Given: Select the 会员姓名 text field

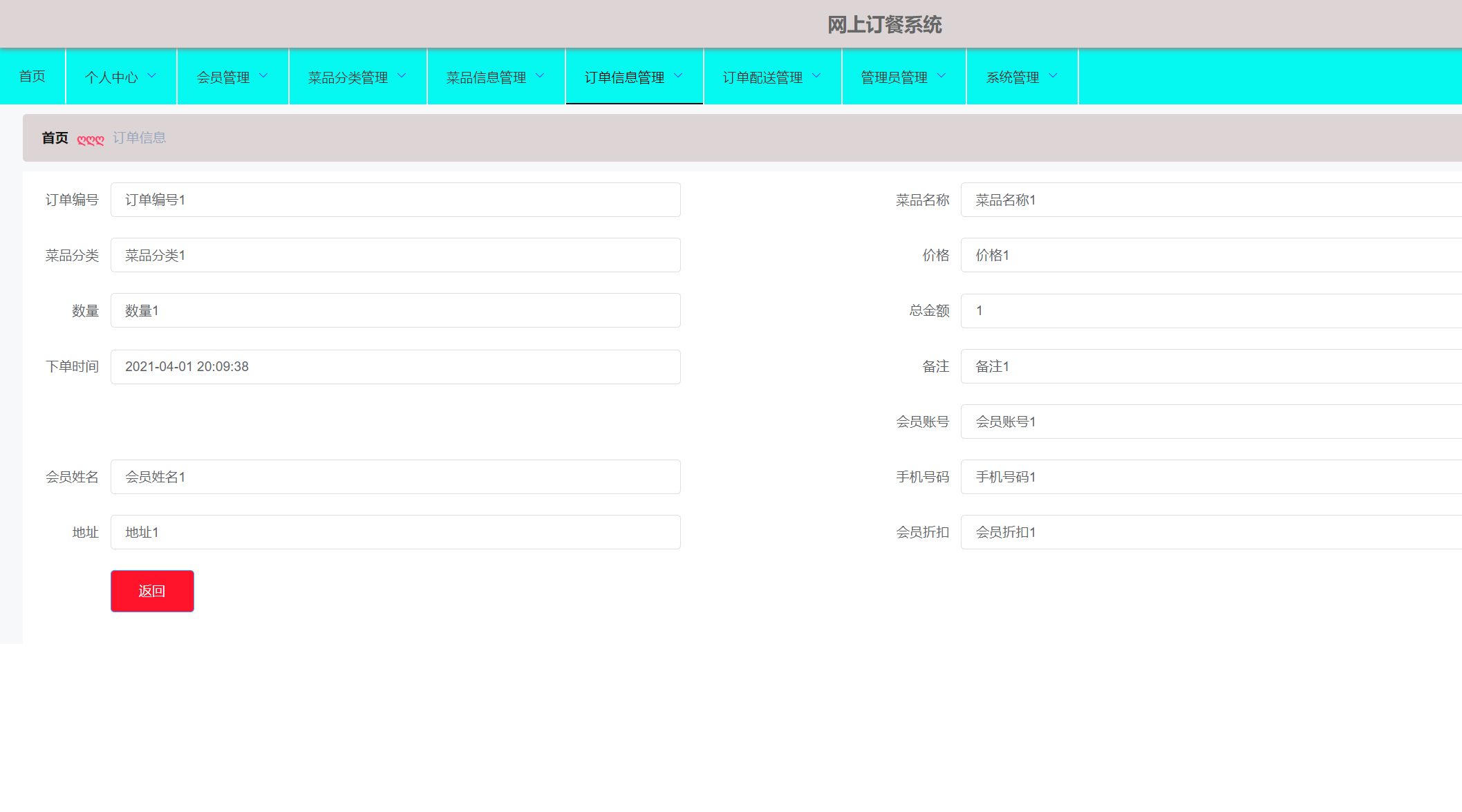Looking at the screenshot, I should click(395, 477).
